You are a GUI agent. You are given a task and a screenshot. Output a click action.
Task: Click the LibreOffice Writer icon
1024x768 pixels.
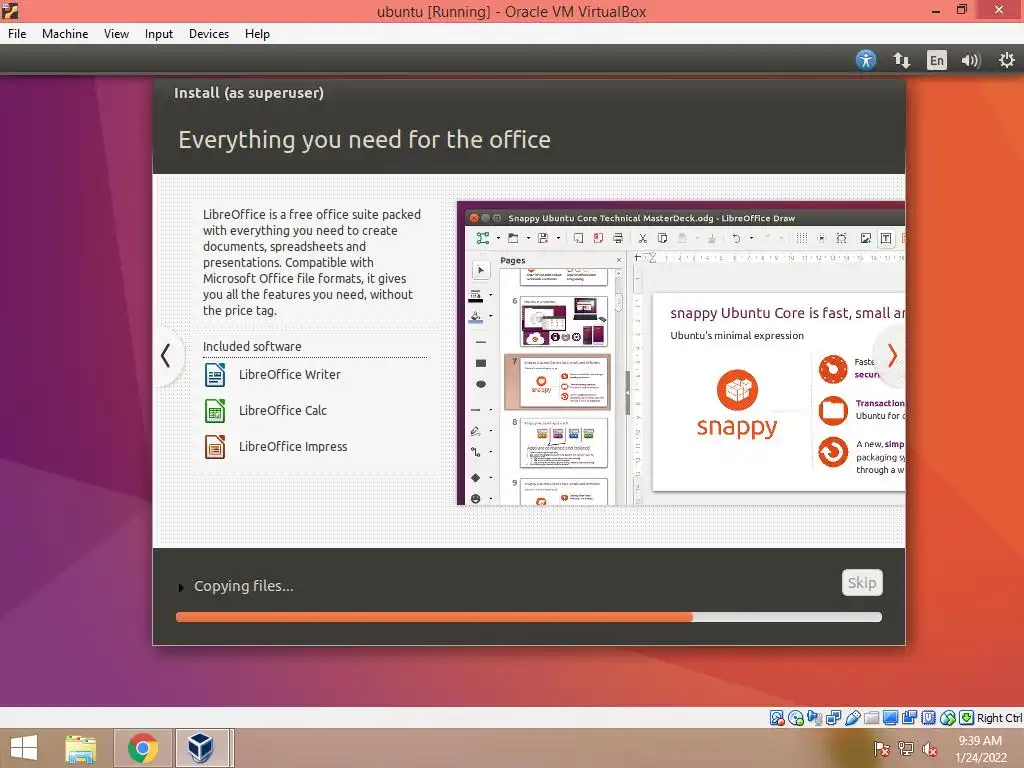point(215,375)
